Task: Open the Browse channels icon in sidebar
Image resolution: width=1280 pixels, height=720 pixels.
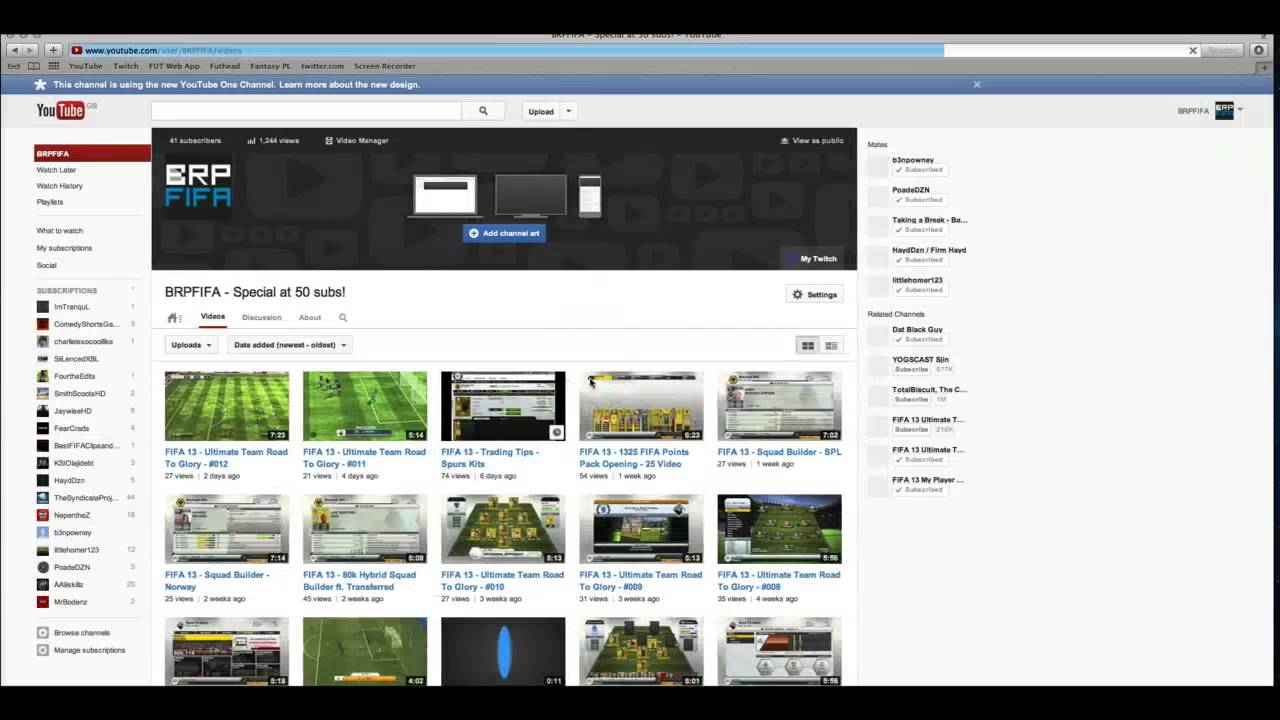Action: tap(43, 633)
